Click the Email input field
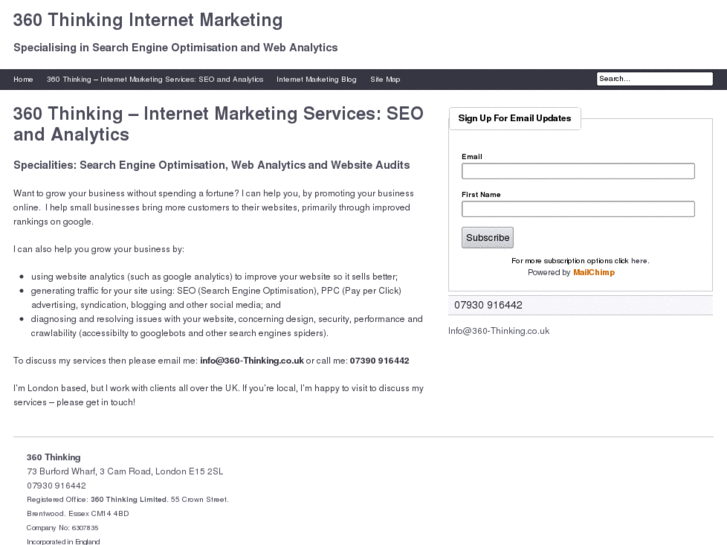Image resolution: width=727 pixels, height=545 pixels. tap(578, 171)
